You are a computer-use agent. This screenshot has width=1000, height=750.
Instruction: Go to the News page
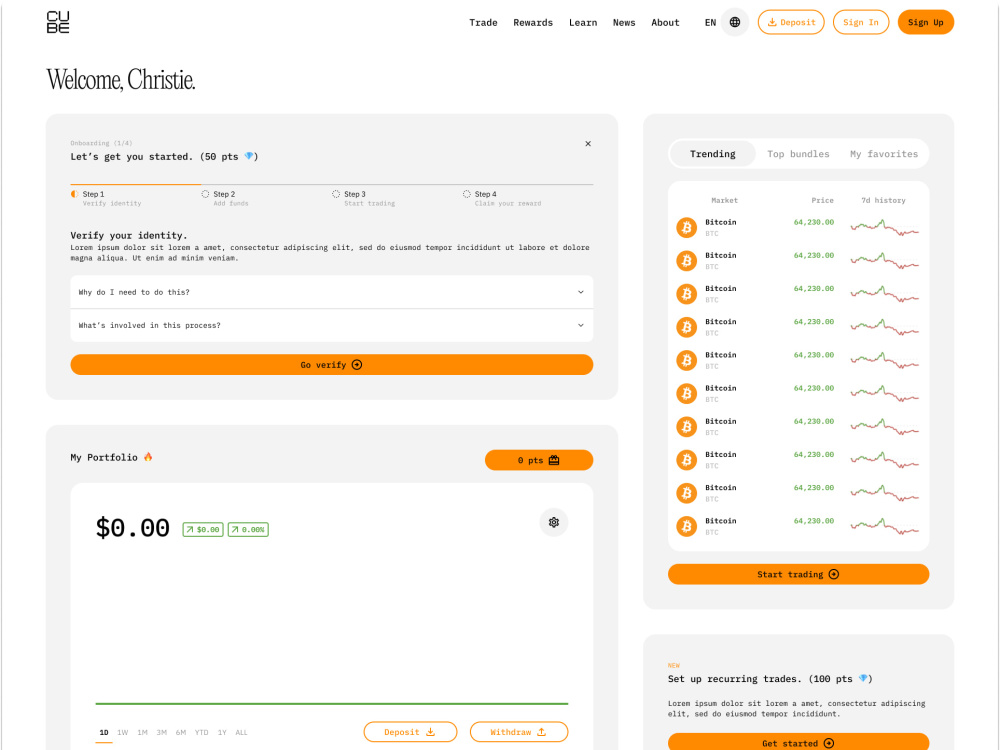click(624, 22)
